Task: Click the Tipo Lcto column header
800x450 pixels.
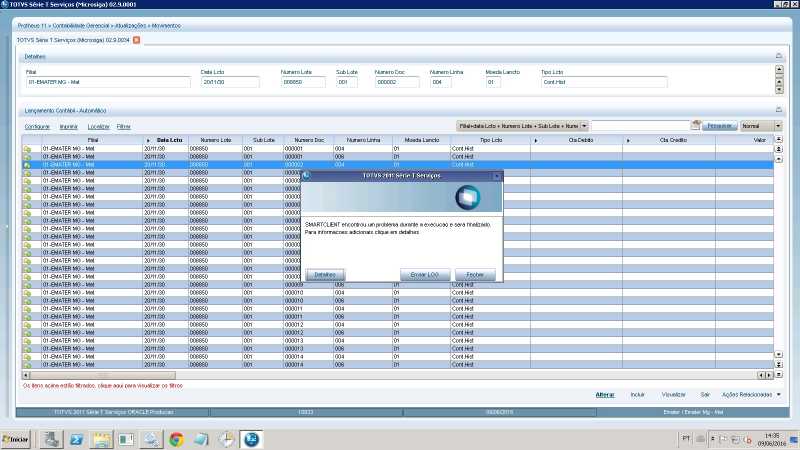Action: (x=491, y=140)
